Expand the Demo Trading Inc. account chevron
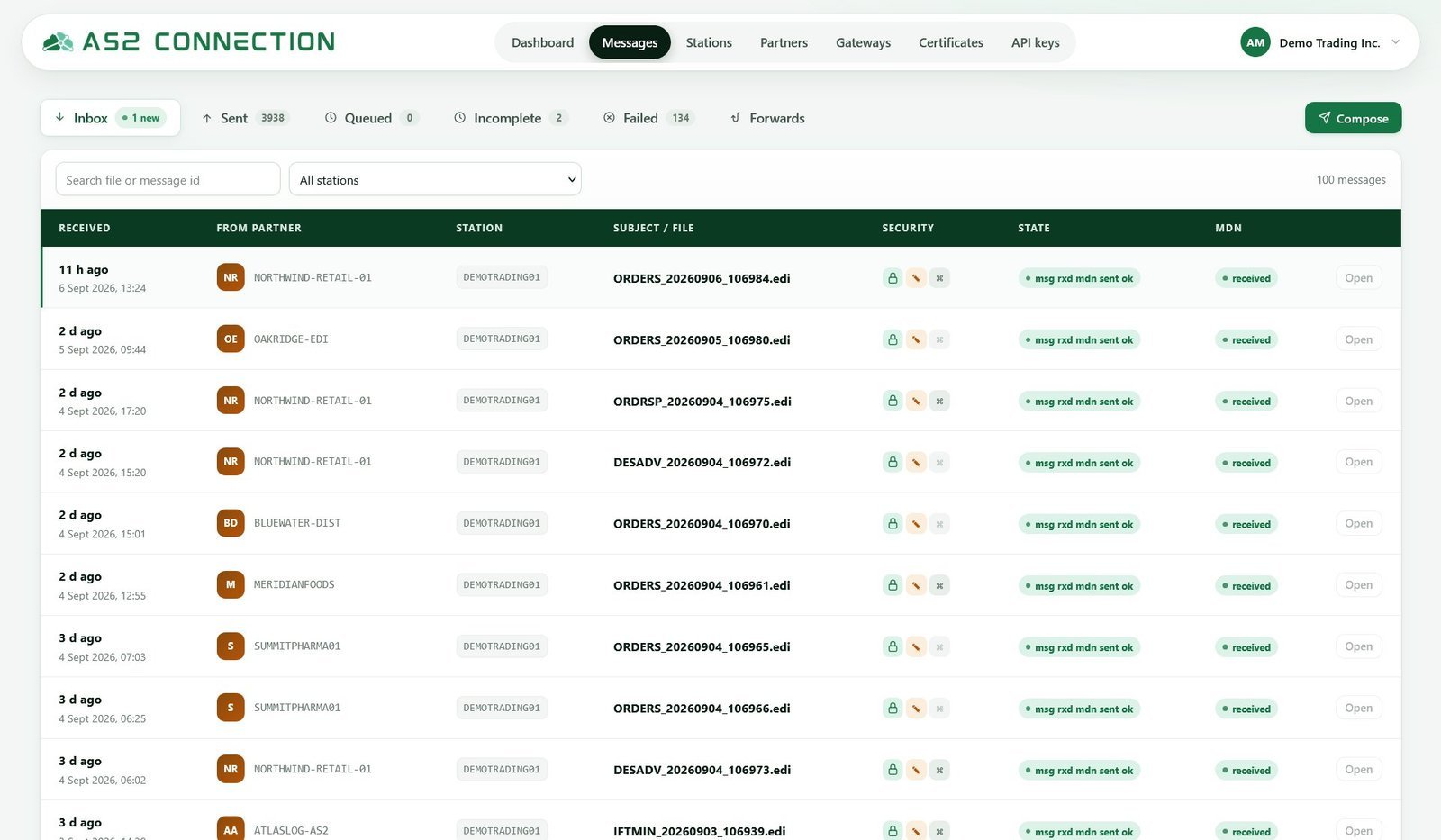 click(x=1396, y=41)
